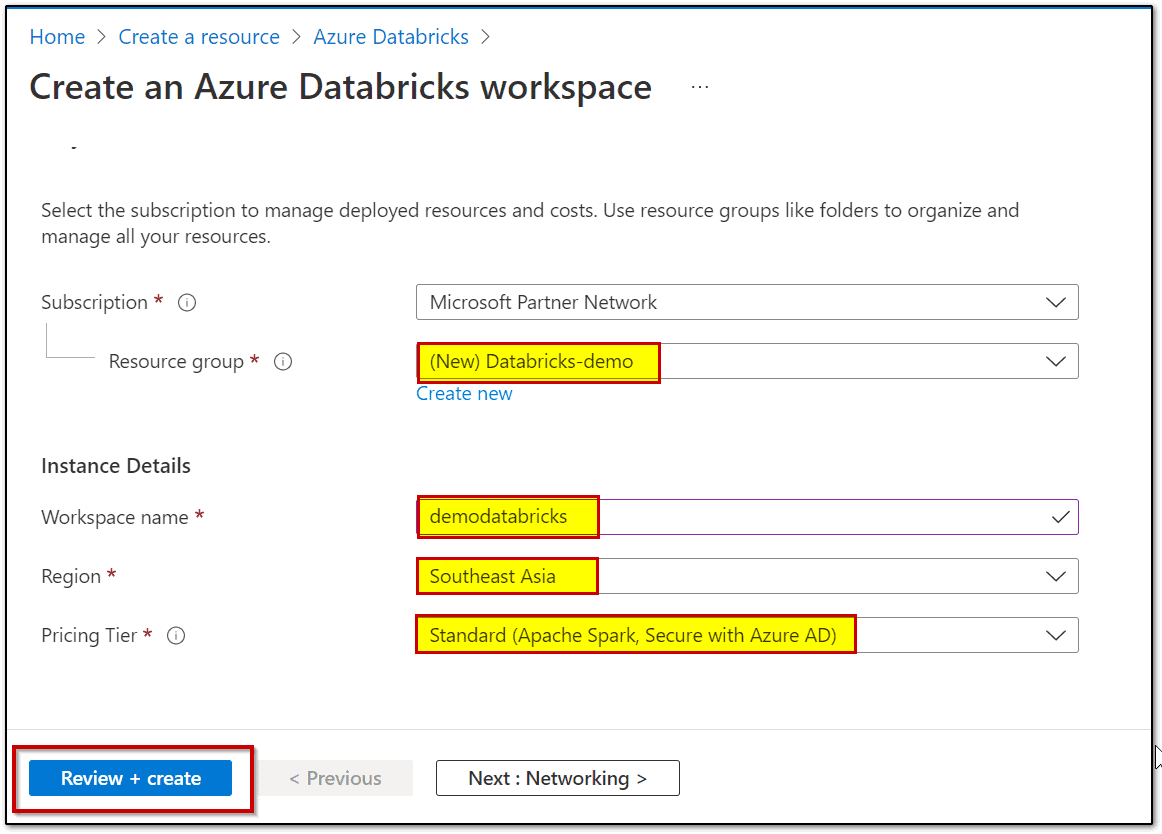Select Azure Databricks breadcrumb item

(x=391, y=37)
